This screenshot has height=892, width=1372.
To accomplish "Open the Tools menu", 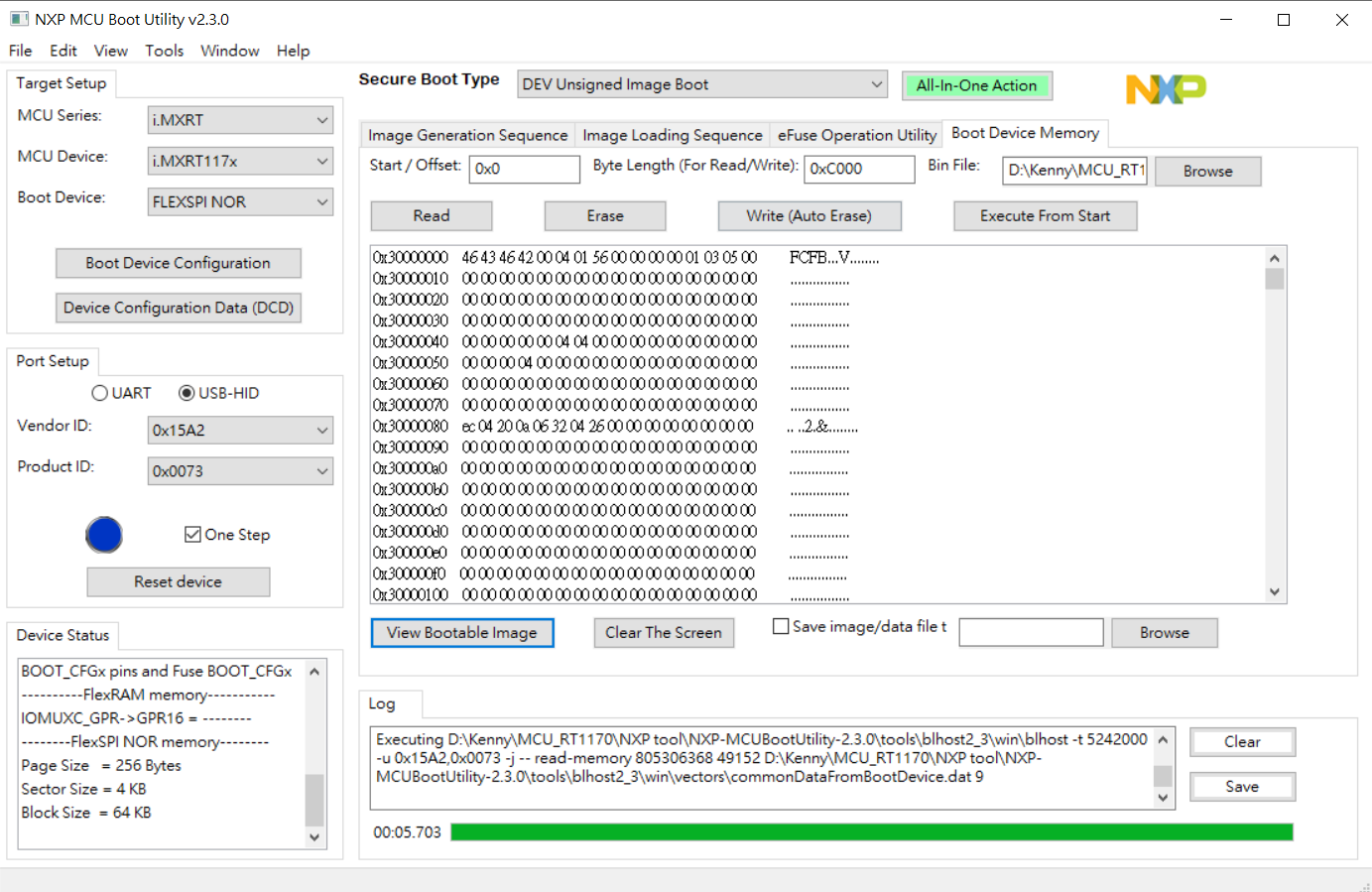I will 164,51.
